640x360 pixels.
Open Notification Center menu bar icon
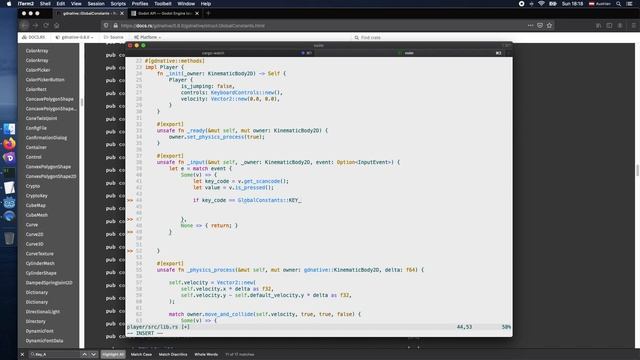(x=630, y=4)
